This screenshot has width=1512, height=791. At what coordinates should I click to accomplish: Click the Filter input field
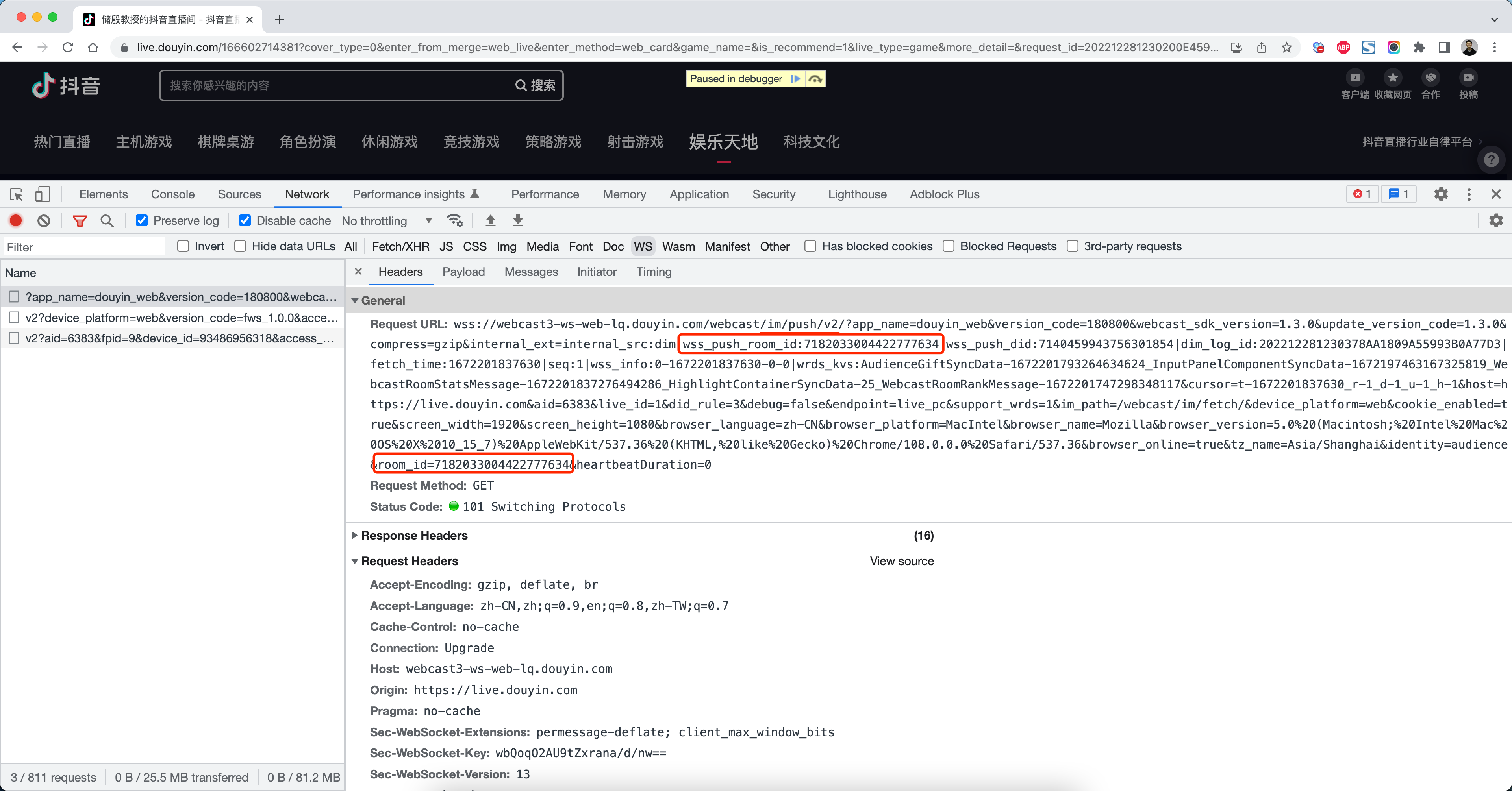click(84, 247)
